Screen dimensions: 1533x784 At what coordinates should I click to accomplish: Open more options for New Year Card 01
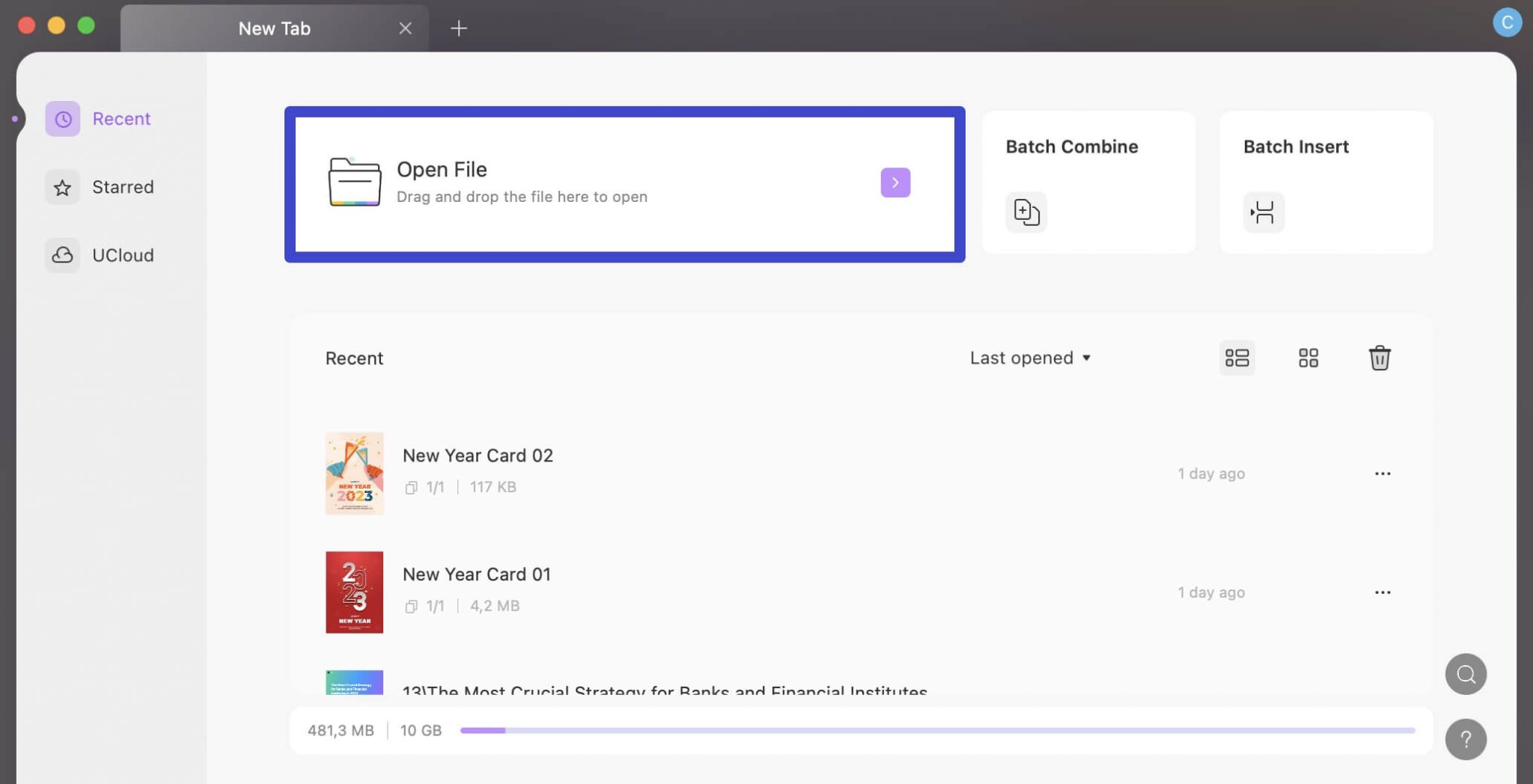pyautogui.click(x=1383, y=592)
